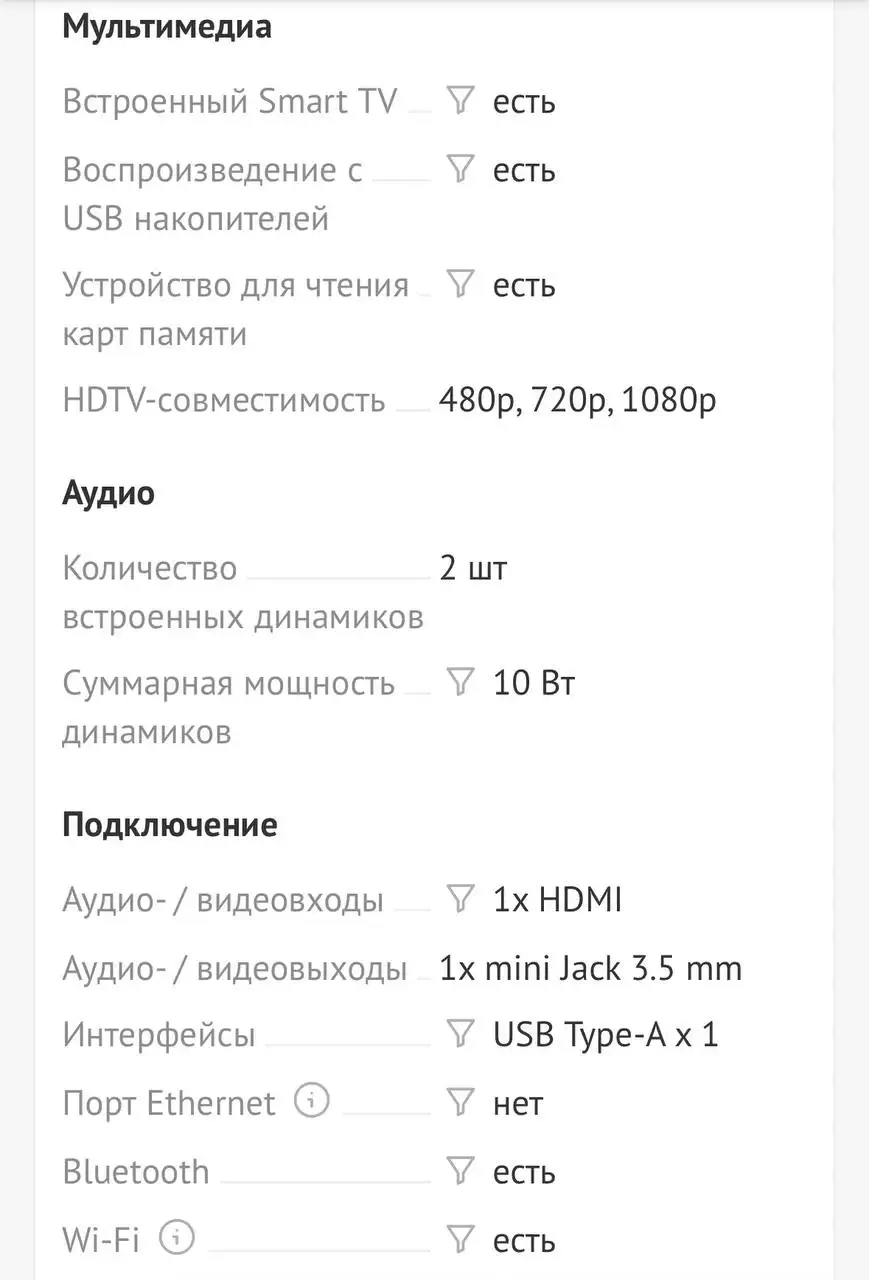Viewport: 869px width, 1280px height.
Task: Click the info icon next to Порт Ethernet
Action: click(311, 1101)
